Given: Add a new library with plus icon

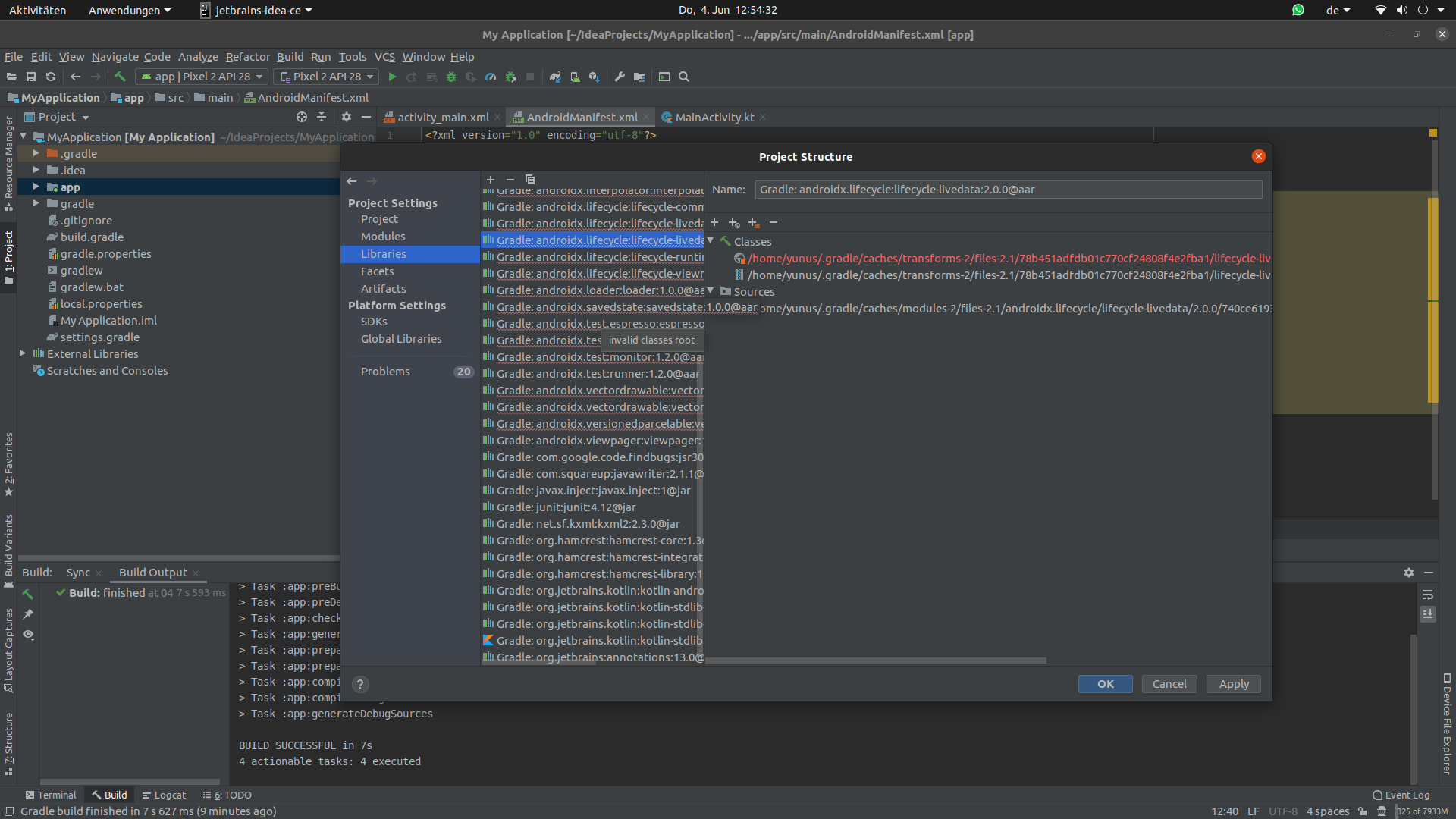Looking at the screenshot, I should pyautogui.click(x=491, y=180).
